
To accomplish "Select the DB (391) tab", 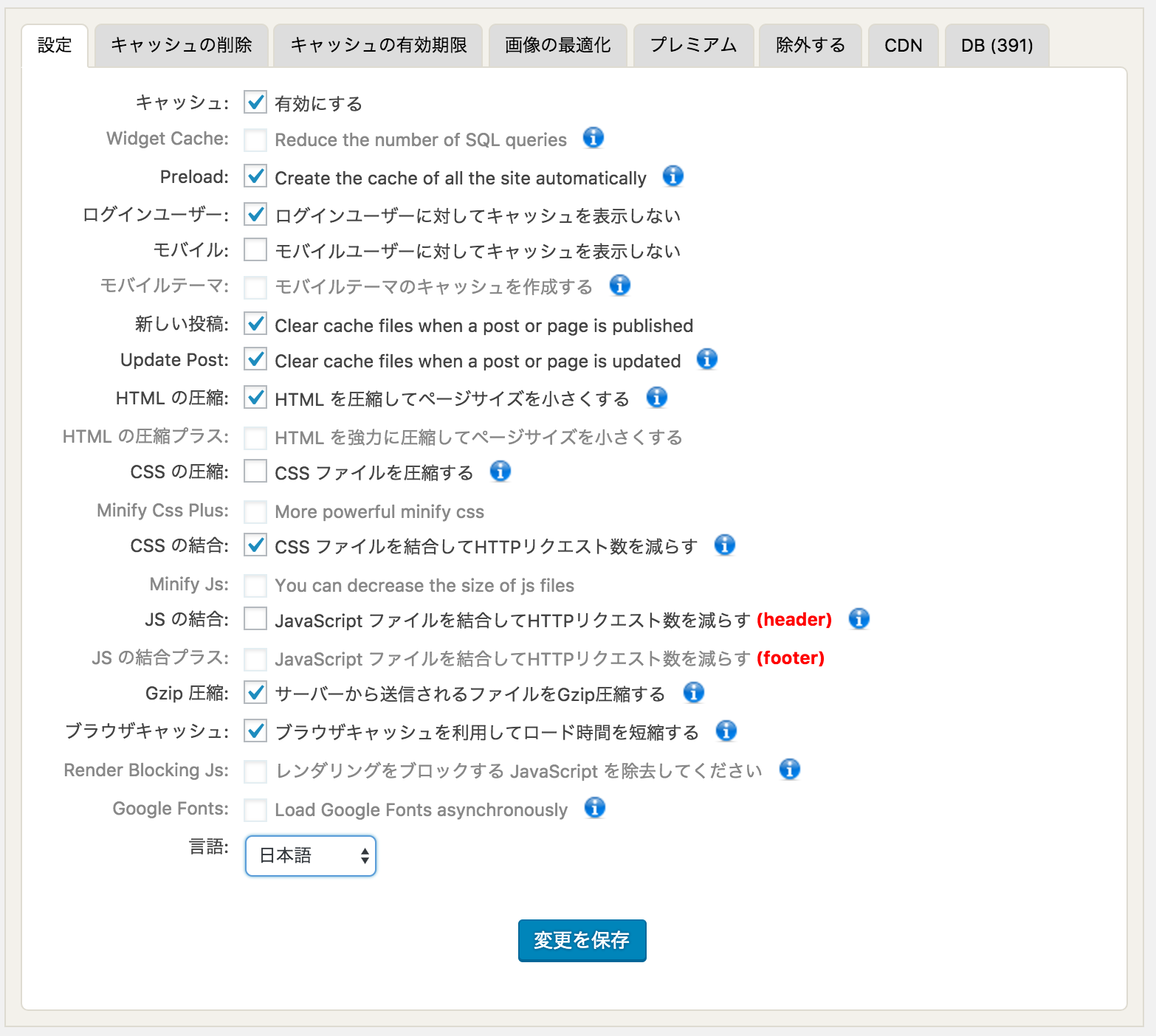I will coord(995,45).
